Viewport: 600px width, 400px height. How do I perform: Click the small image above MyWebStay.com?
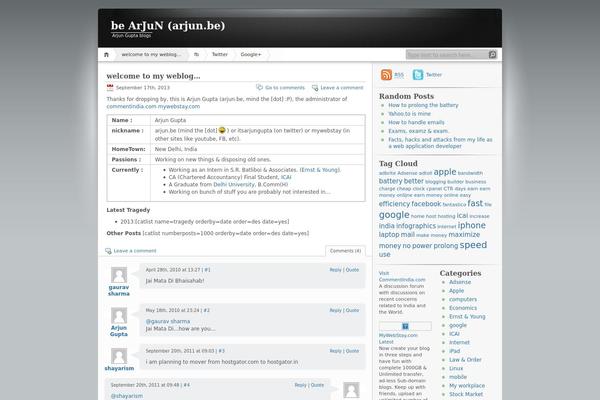pyautogui.click(x=405, y=326)
